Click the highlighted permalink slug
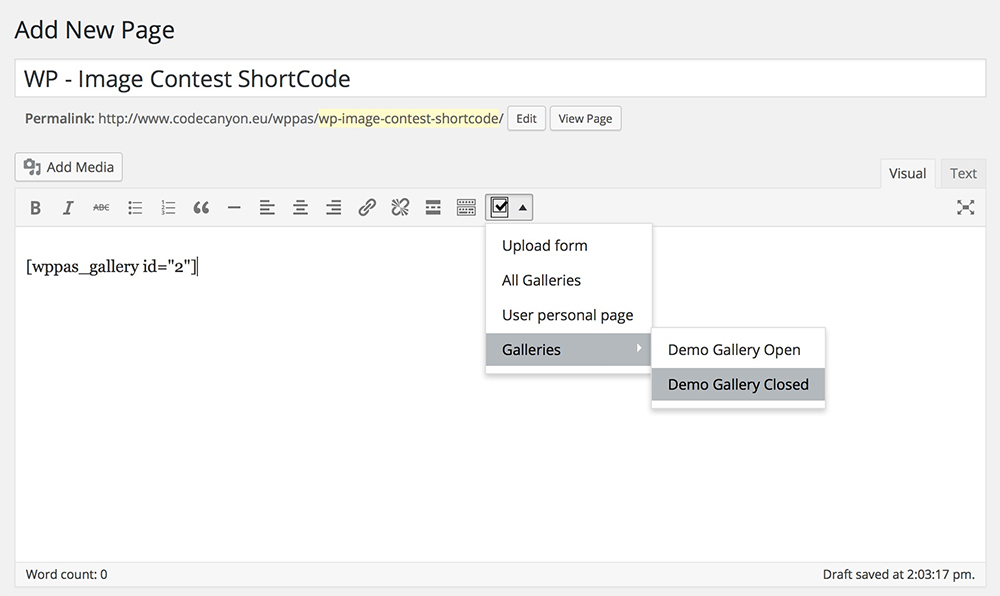Image resolution: width=1000 pixels, height=596 pixels. point(409,119)
